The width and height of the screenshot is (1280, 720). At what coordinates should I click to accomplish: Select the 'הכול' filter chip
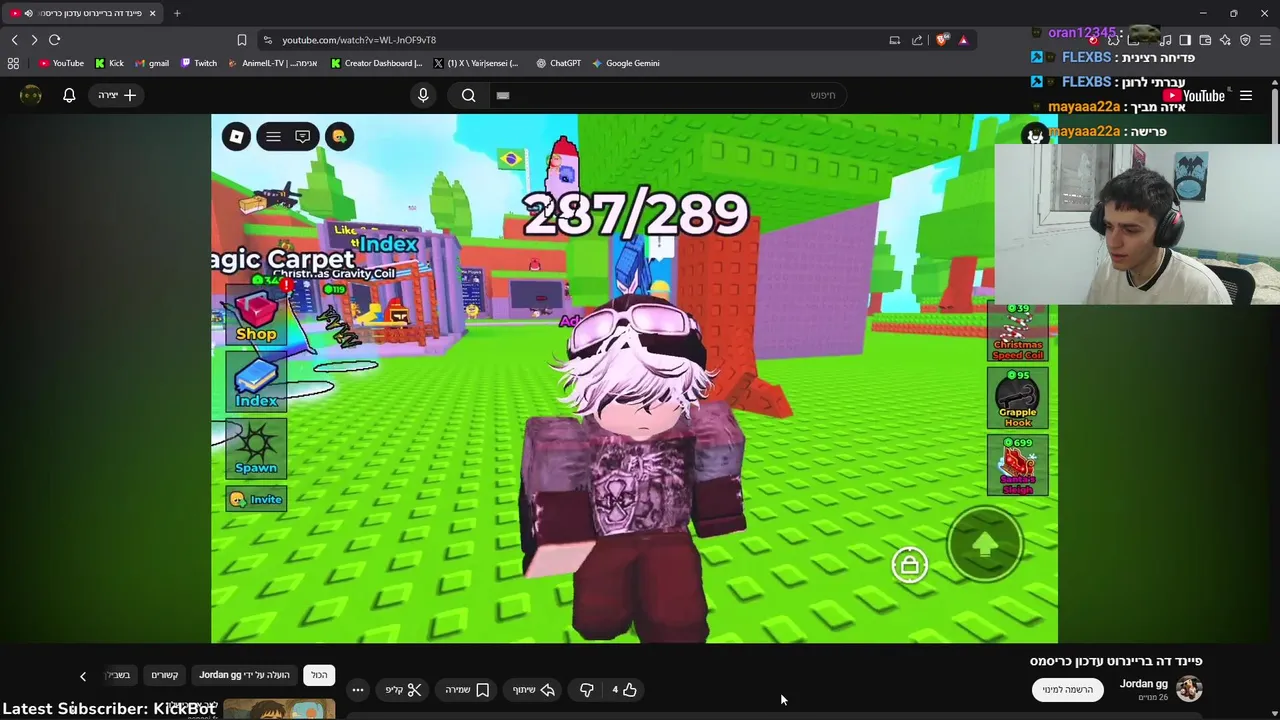pos(319,675)
